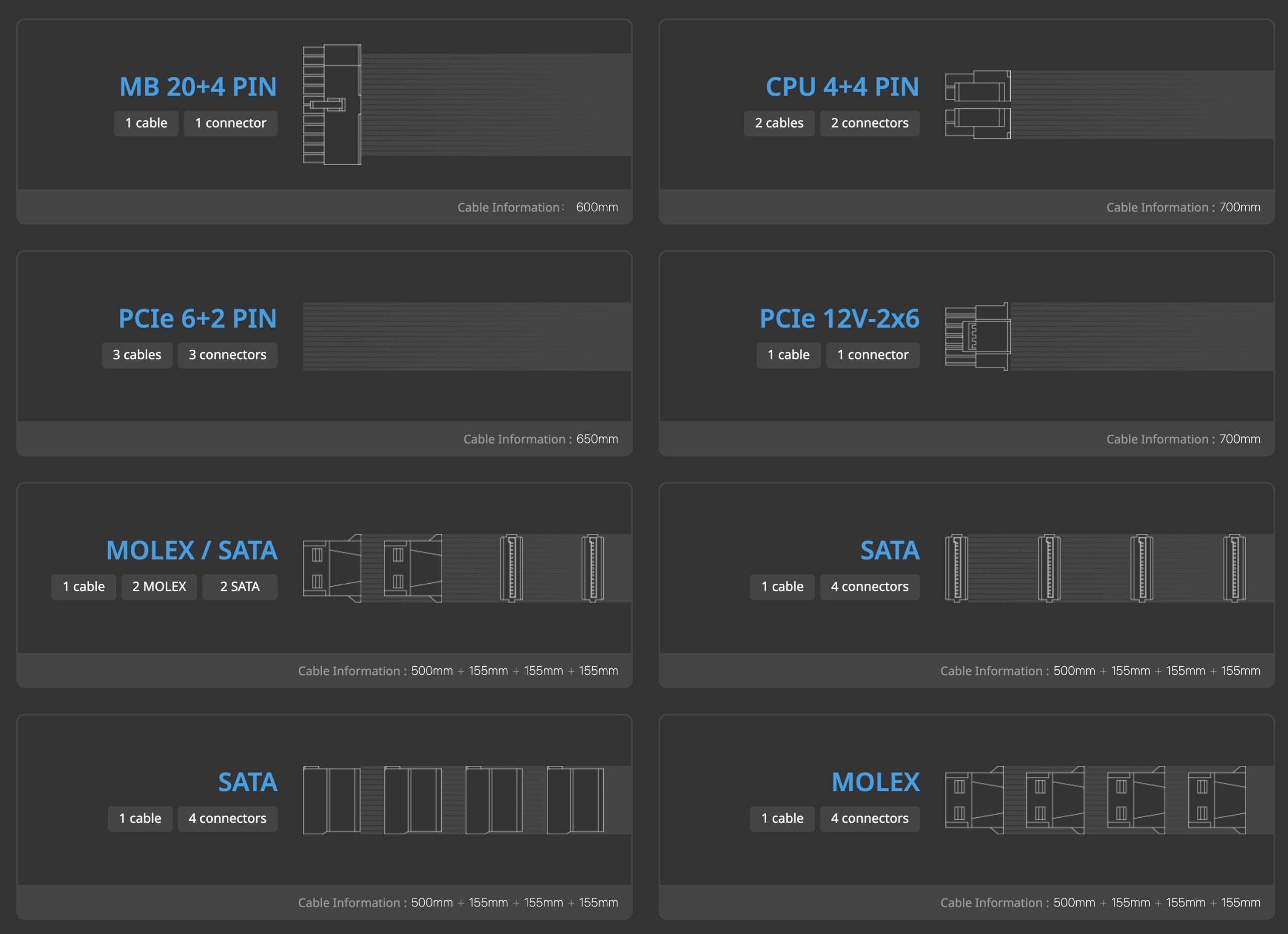Click the last connector in the MOLEX card
The height and width of the screenshot is (934, 1288).
click(1217, 800)
